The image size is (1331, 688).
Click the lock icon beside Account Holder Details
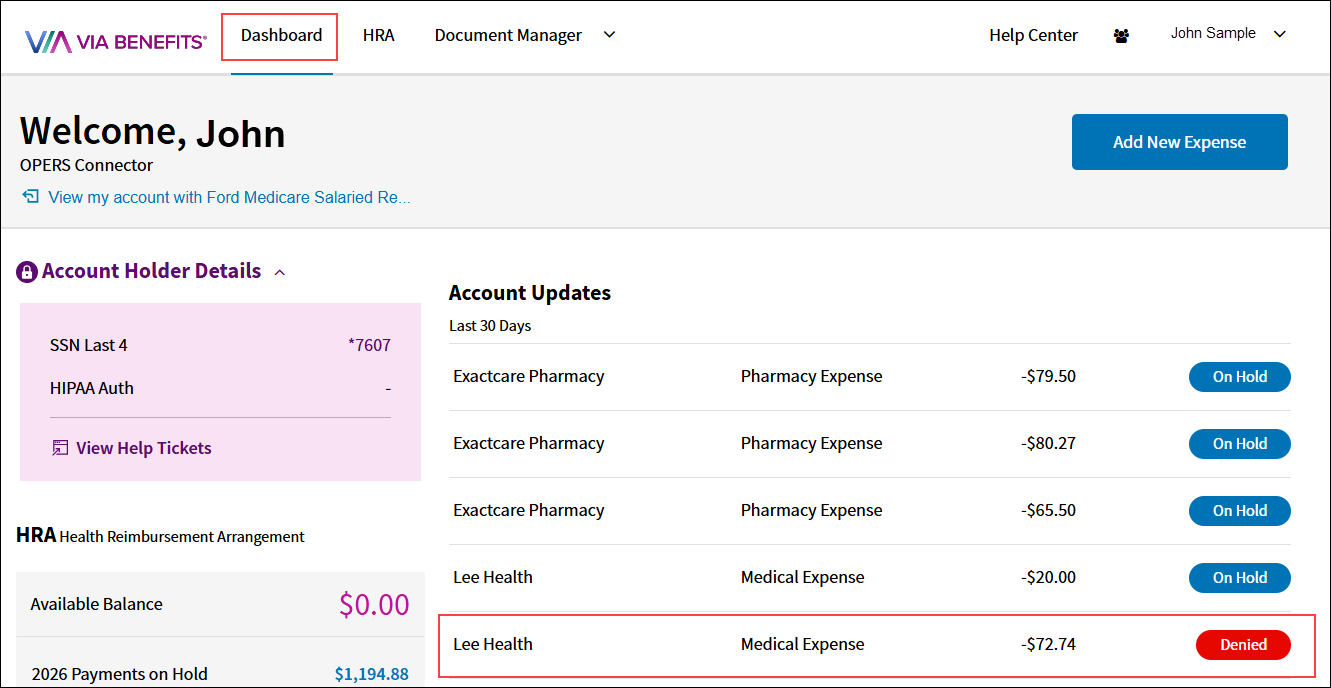pos(27,272)
